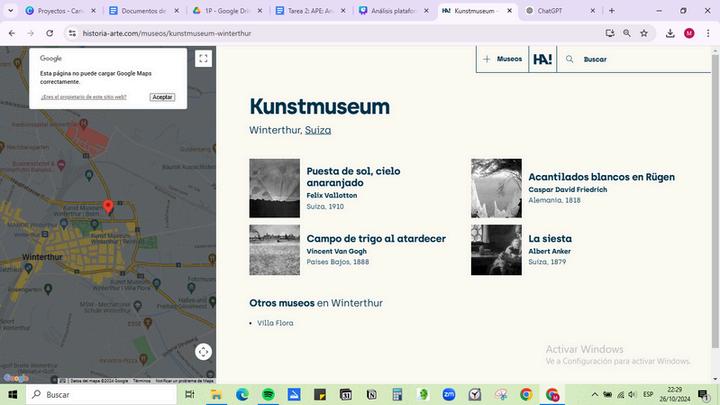Go forward in browser history
Image resolution: width=720 pixels, height=405 pixels.
pyautogui.click(x=31, y=33)
